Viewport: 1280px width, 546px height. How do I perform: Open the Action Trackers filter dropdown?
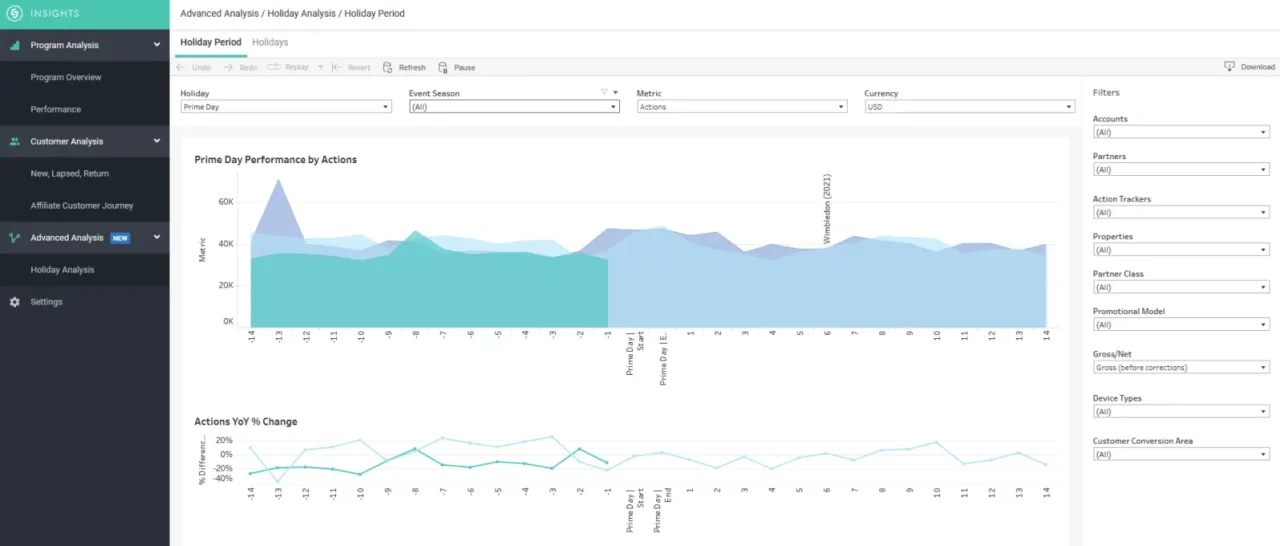[x=1181, y=212]
